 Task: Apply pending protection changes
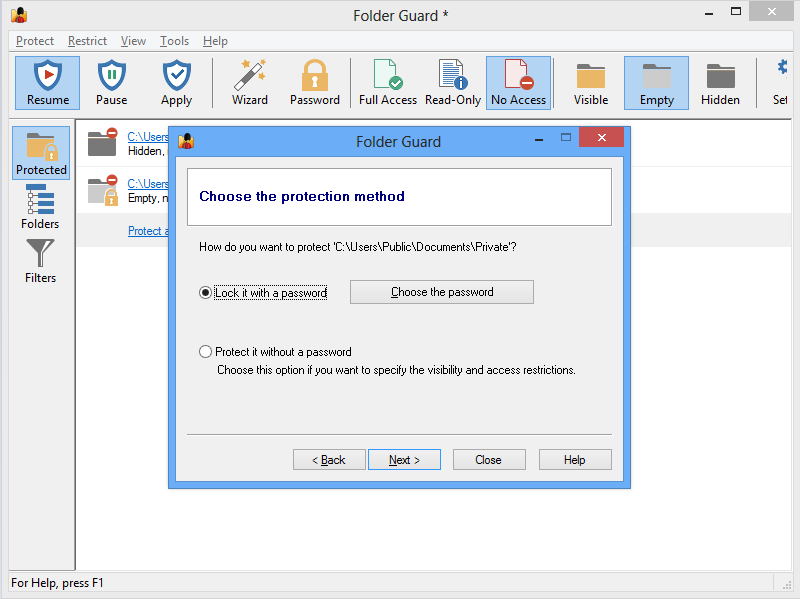[x=176, y=82]
